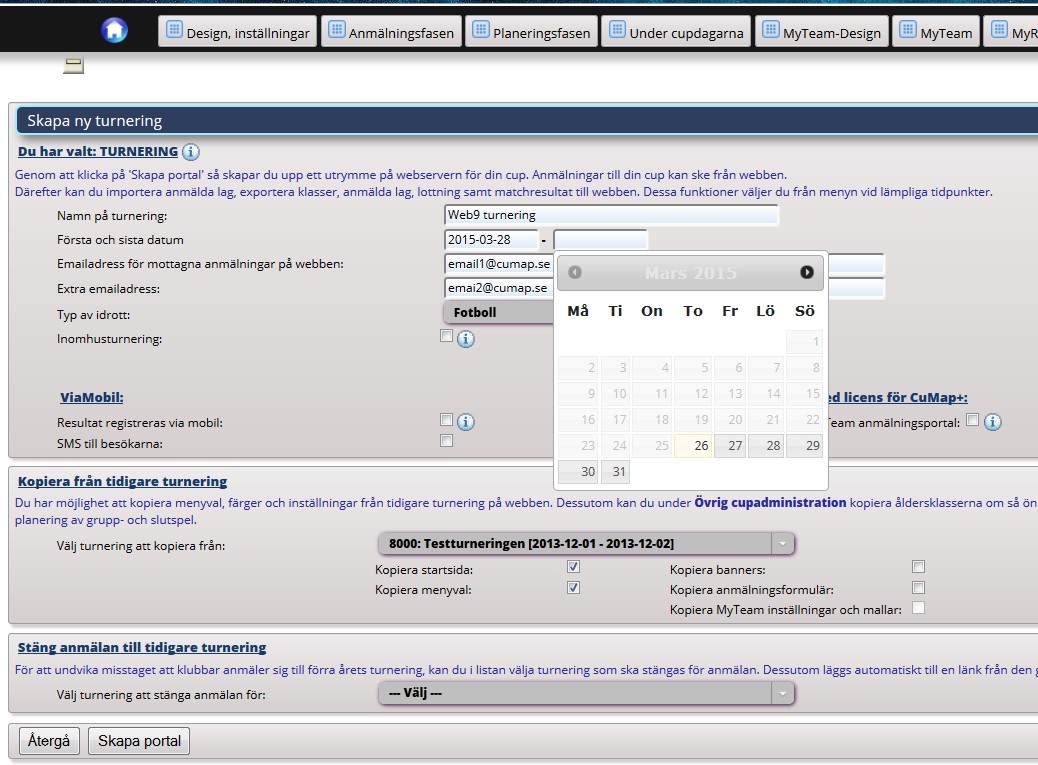Click the emai2@cumap.se extra email field
Screen dimensions: 1038x765
(x=499, y=288)
